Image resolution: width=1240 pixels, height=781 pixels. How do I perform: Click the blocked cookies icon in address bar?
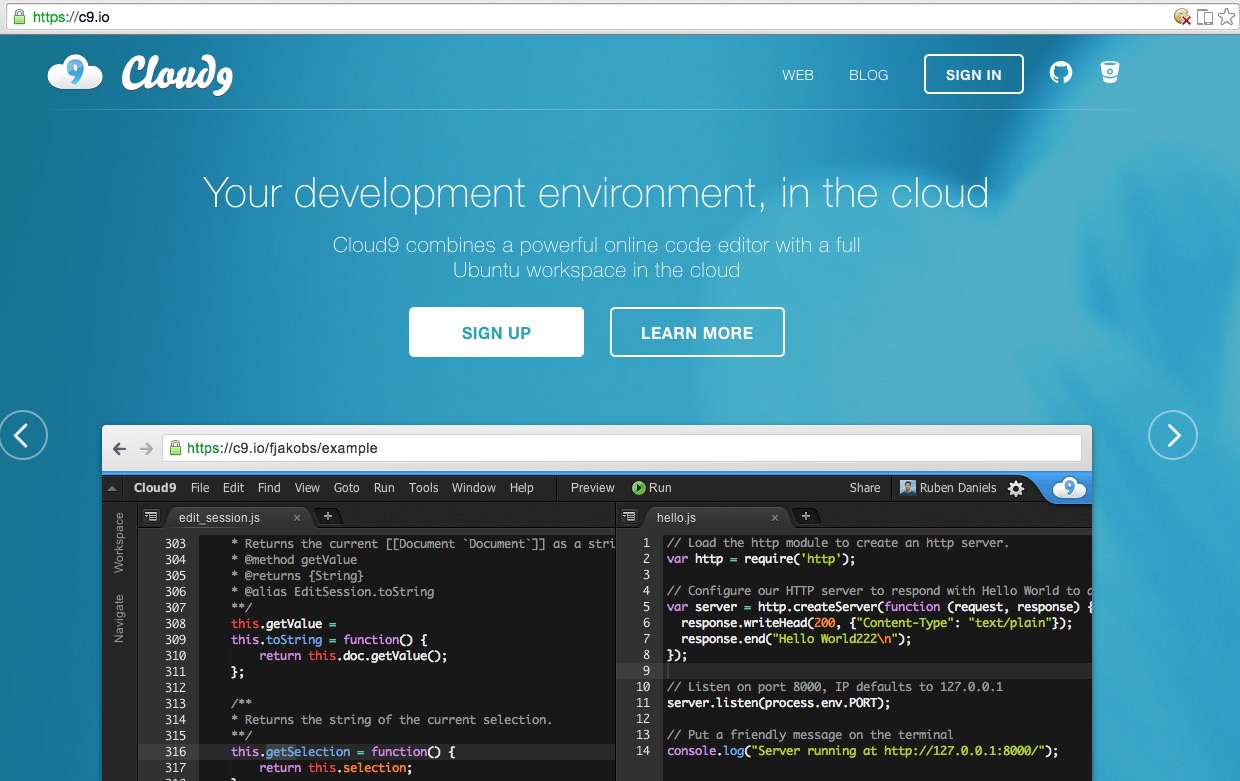pyautogui.click(x=1182, y=17)
